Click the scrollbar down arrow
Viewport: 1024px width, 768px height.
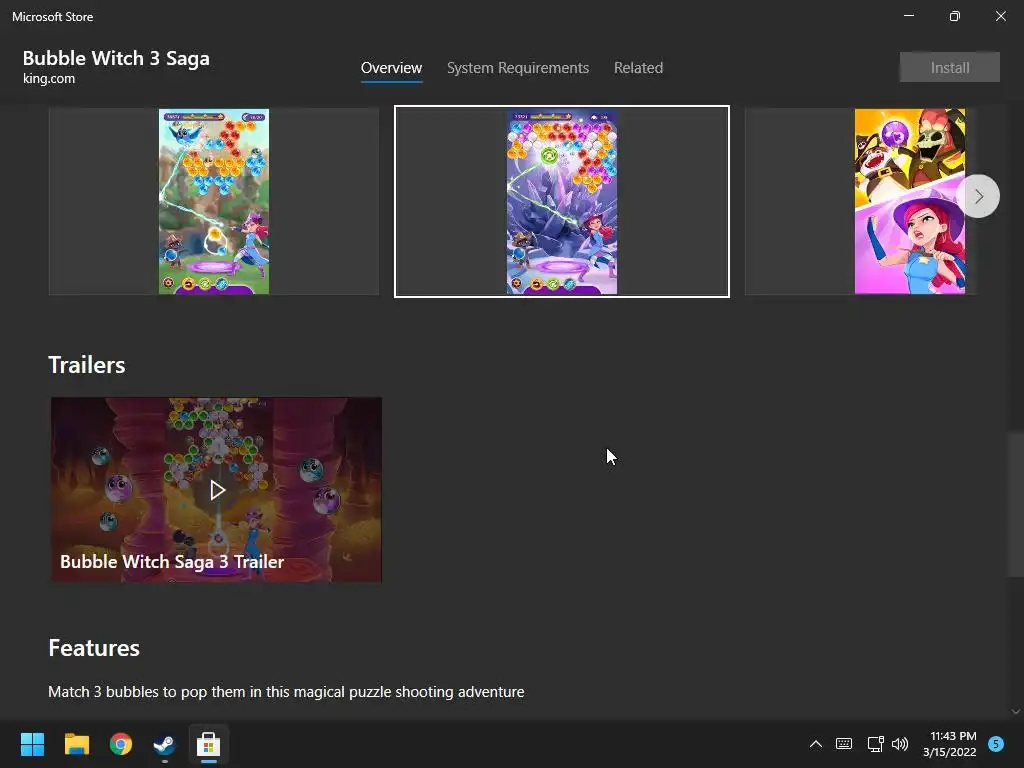(x=1015, y=712)
